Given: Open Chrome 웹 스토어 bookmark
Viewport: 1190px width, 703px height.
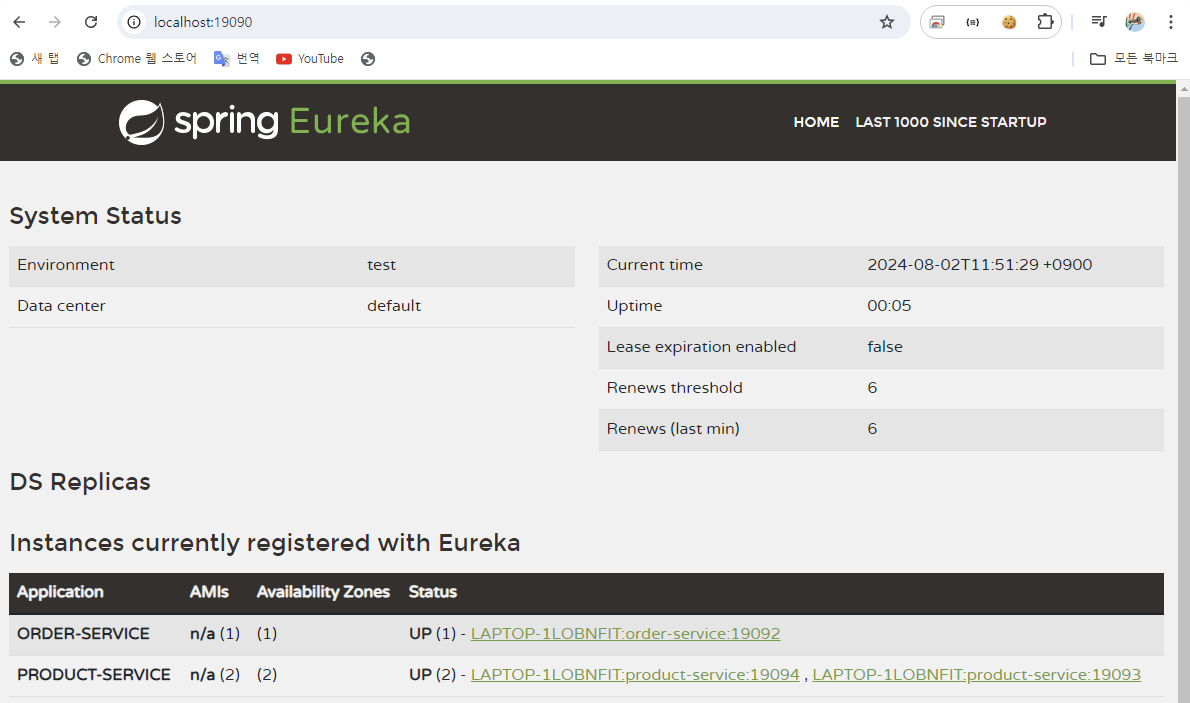Looking at the screenshot, I should (137, 58).
